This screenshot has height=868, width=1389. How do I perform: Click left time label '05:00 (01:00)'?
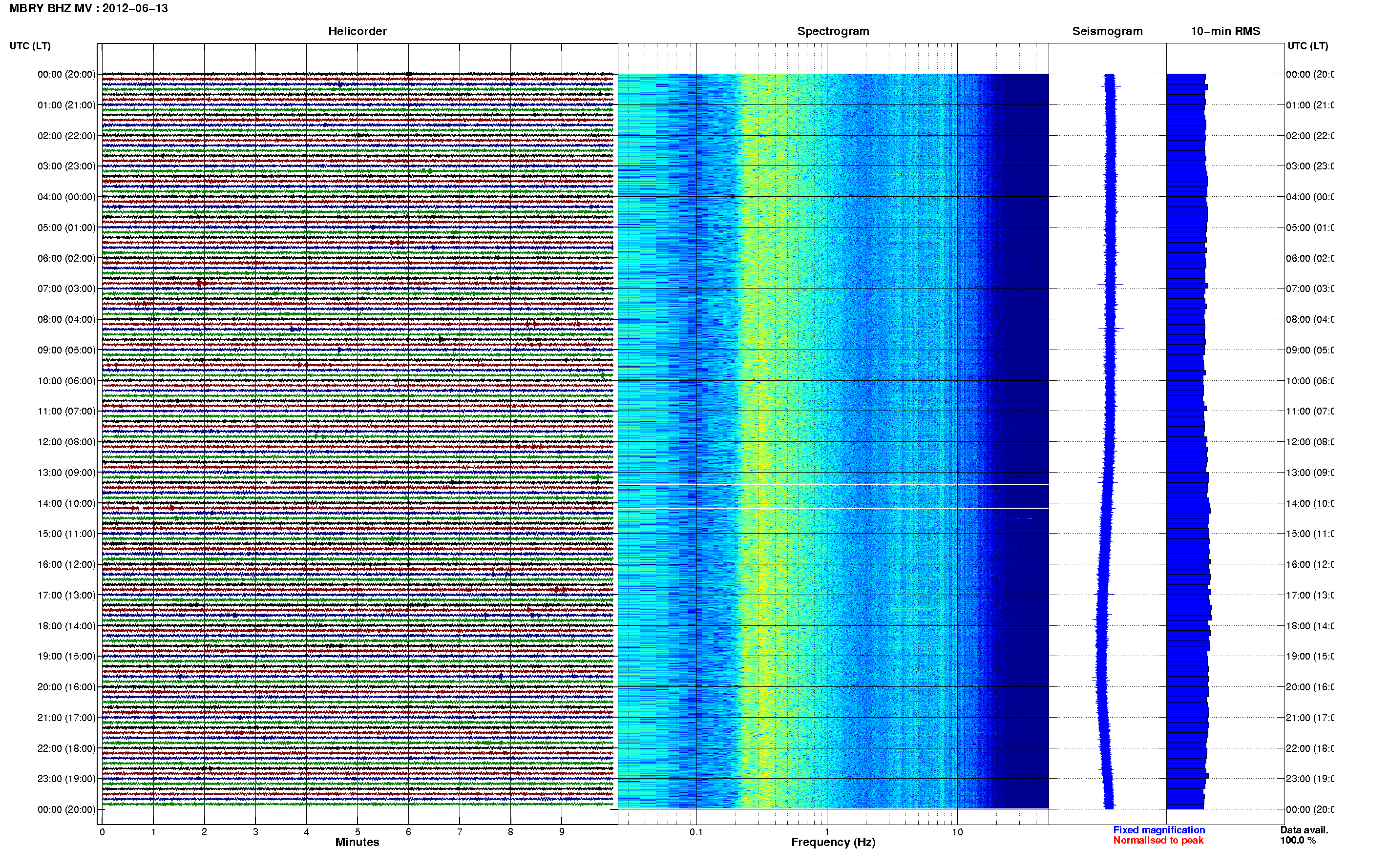(x=66, y=227)
